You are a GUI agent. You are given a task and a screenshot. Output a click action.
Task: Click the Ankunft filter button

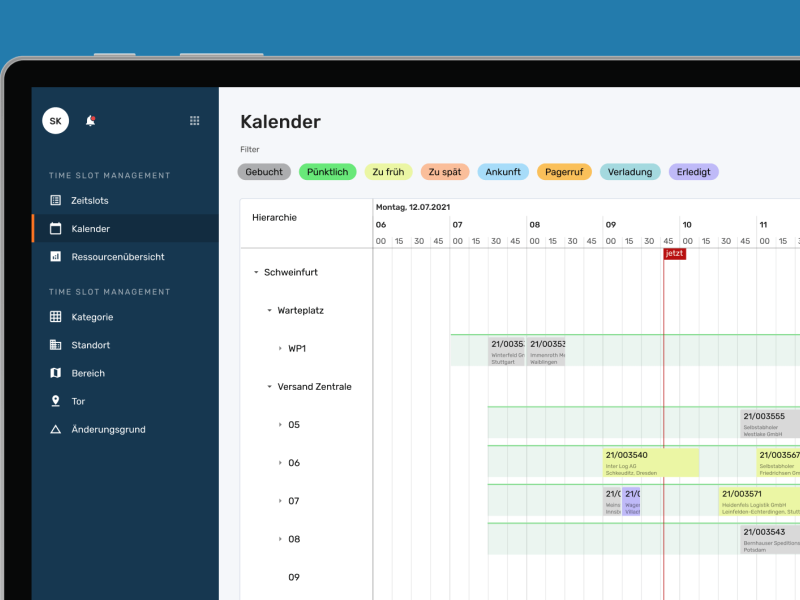pyautogui.click(x=503, y=171)
